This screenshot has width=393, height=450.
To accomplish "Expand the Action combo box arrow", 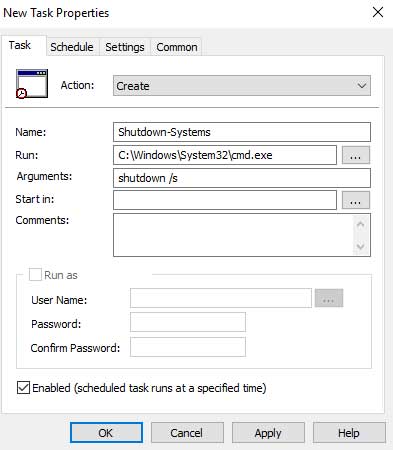I will click(362, 86).
